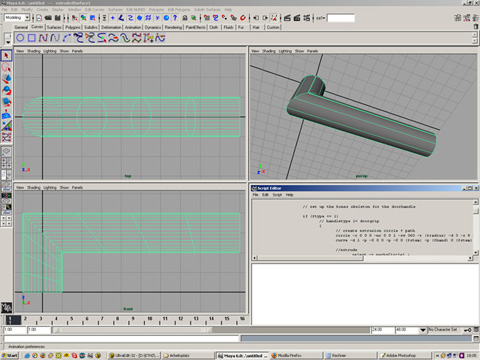Switch to the Polygons shelf tab

pyautogui.click(x=73, y=27)
